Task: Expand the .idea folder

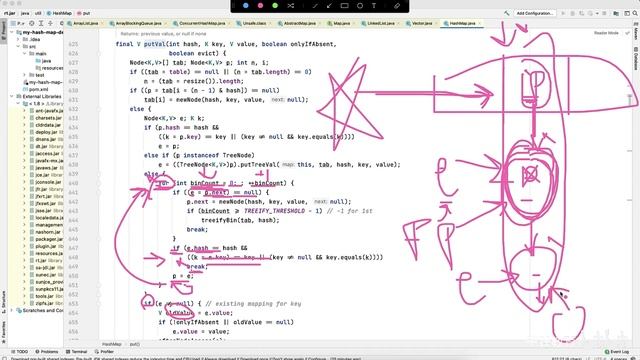Action: pos(18,39)
